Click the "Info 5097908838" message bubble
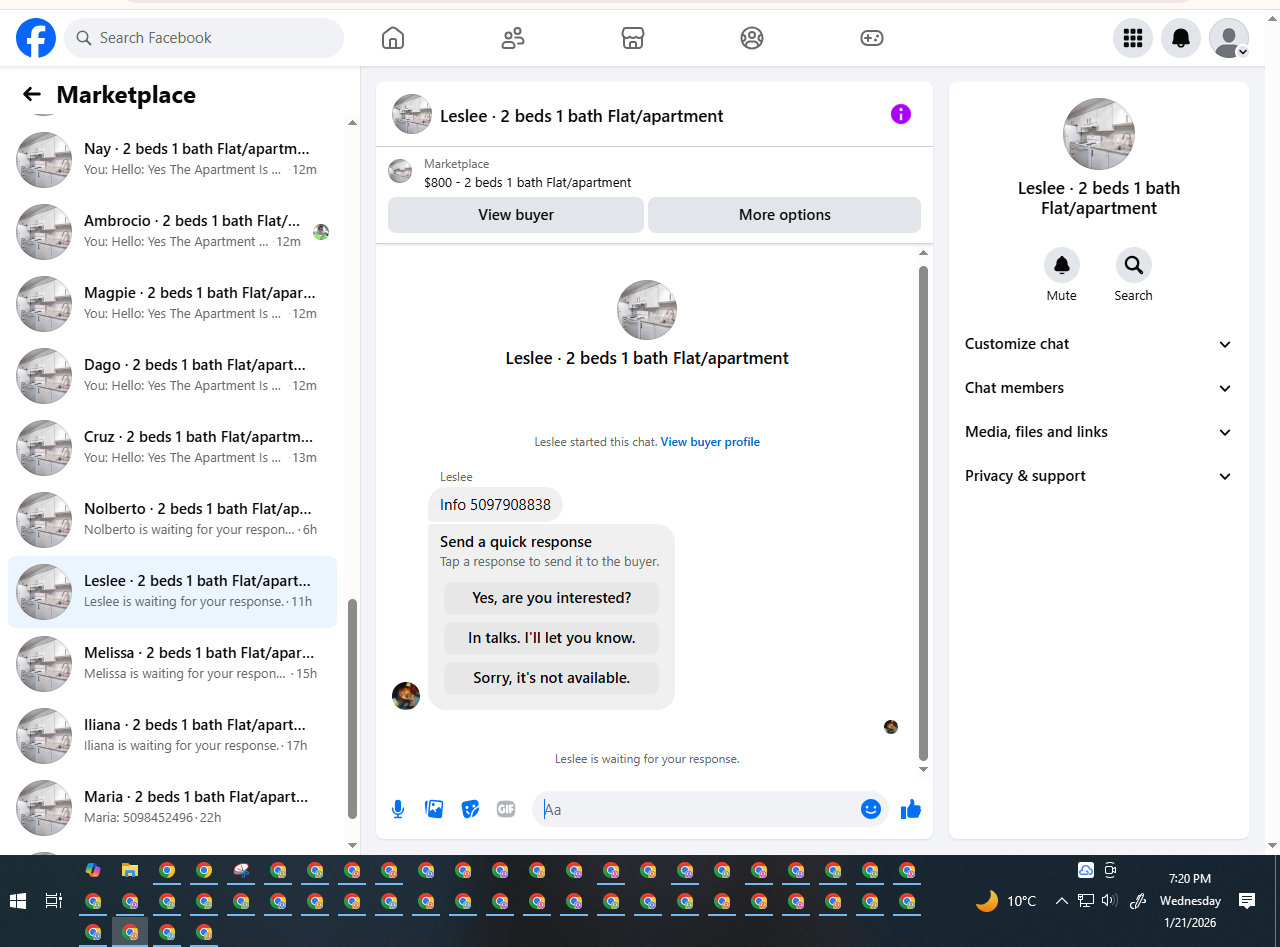Viewport: 1280px width, 947px height. pos(495,505)
